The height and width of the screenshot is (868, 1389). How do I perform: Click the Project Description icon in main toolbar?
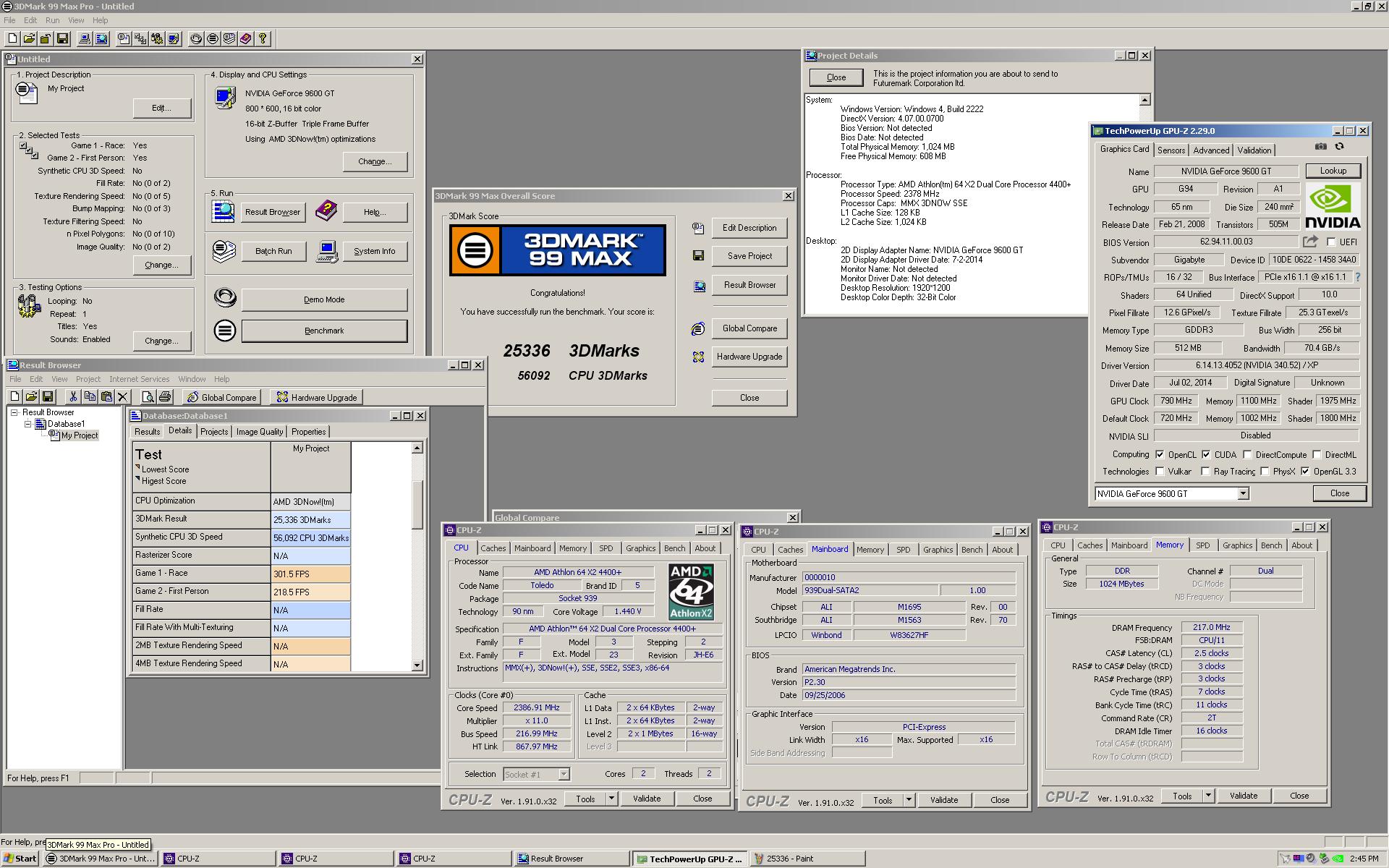coord(124,38)
